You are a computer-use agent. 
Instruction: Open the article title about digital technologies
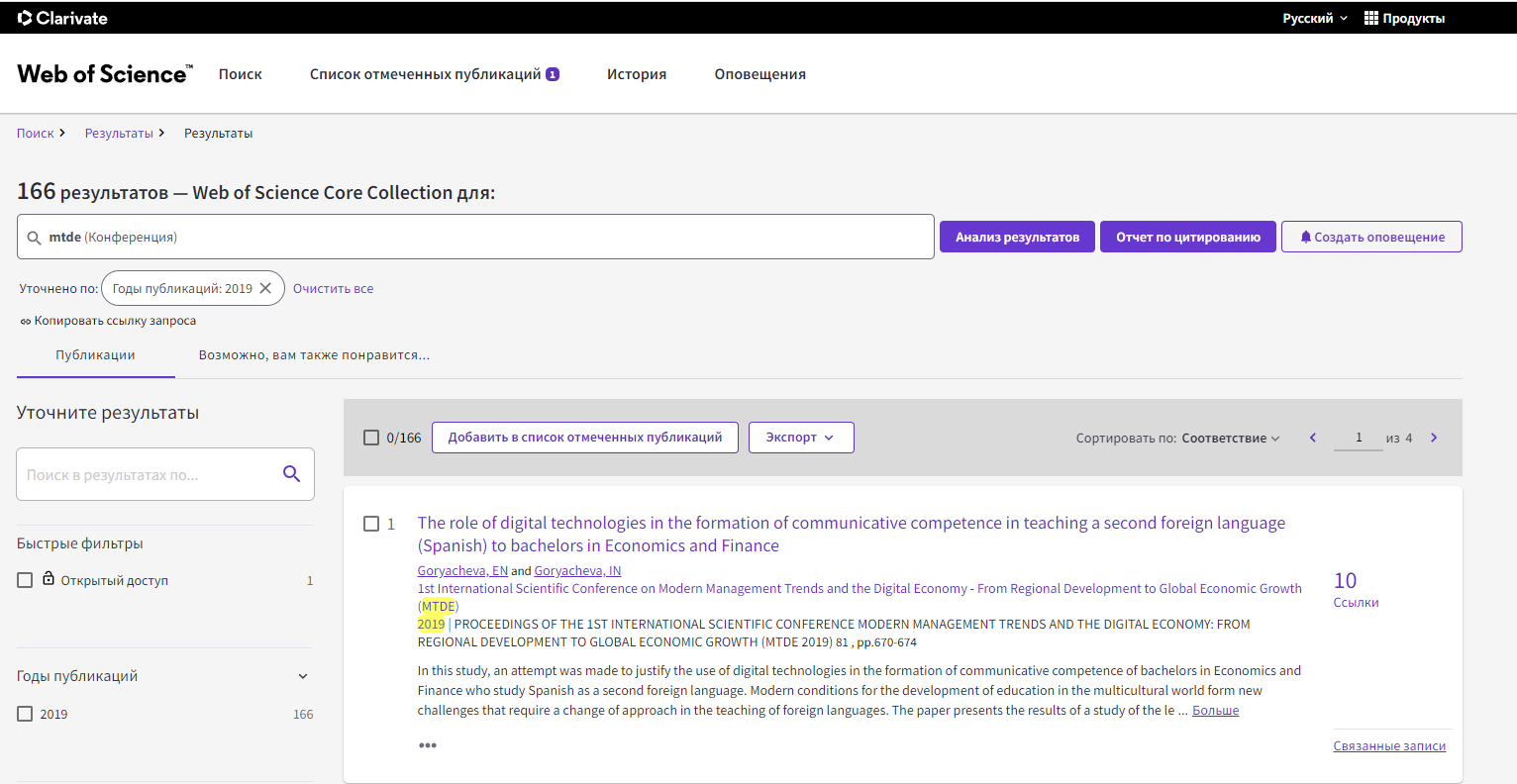click(852, 535)
